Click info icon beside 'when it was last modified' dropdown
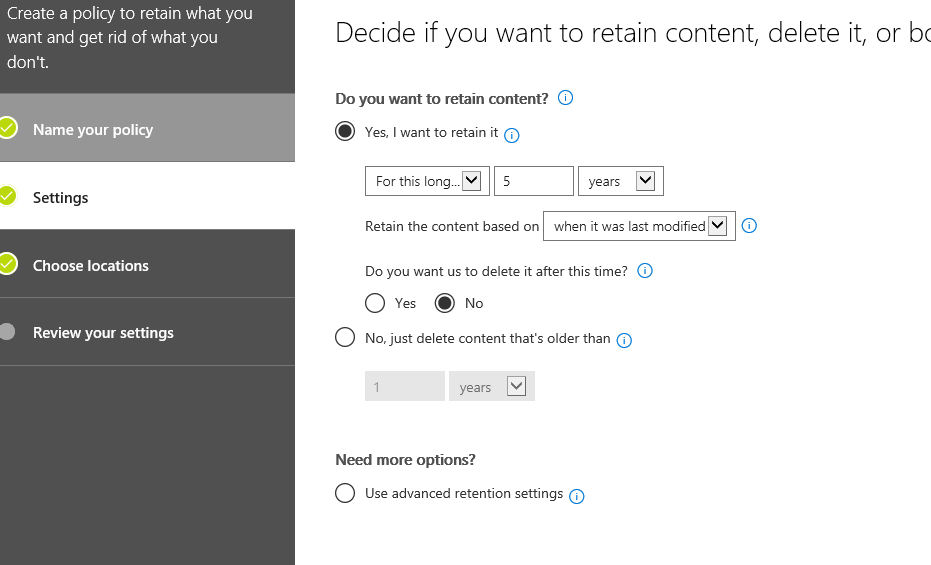 click(749, 226)
